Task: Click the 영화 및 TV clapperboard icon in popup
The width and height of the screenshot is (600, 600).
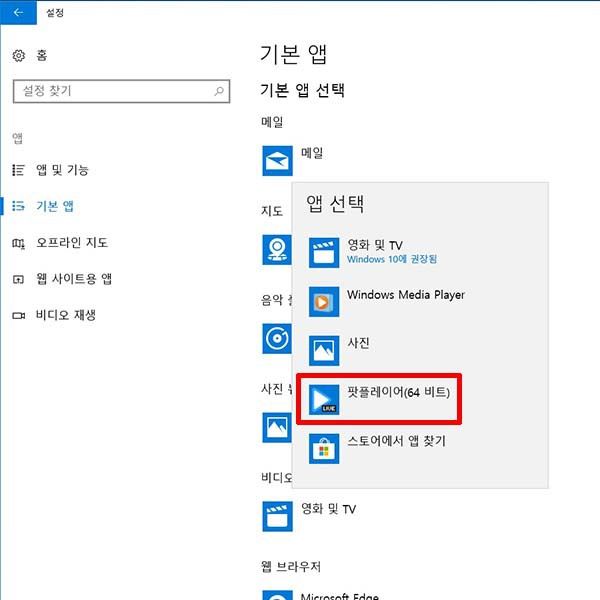Action: pyautogui.click(x=324, y=253)
